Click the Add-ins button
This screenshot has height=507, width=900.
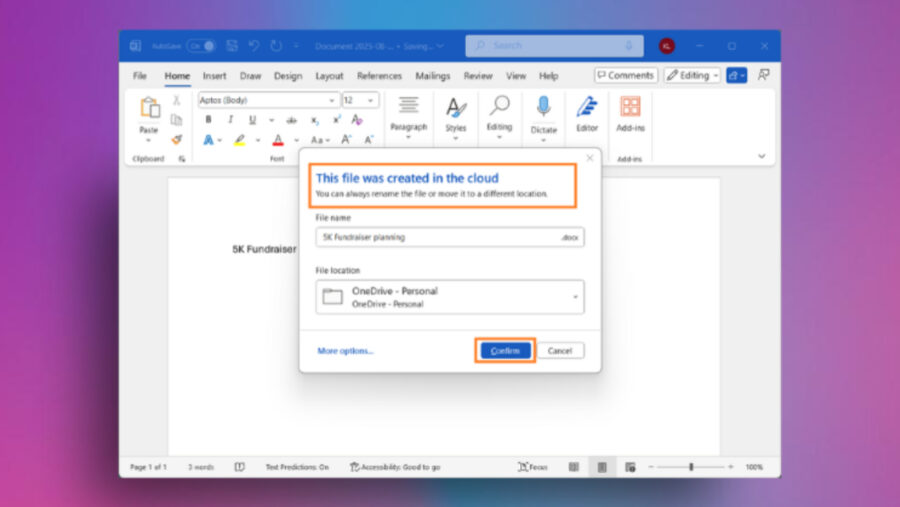(x=630, y=115)
